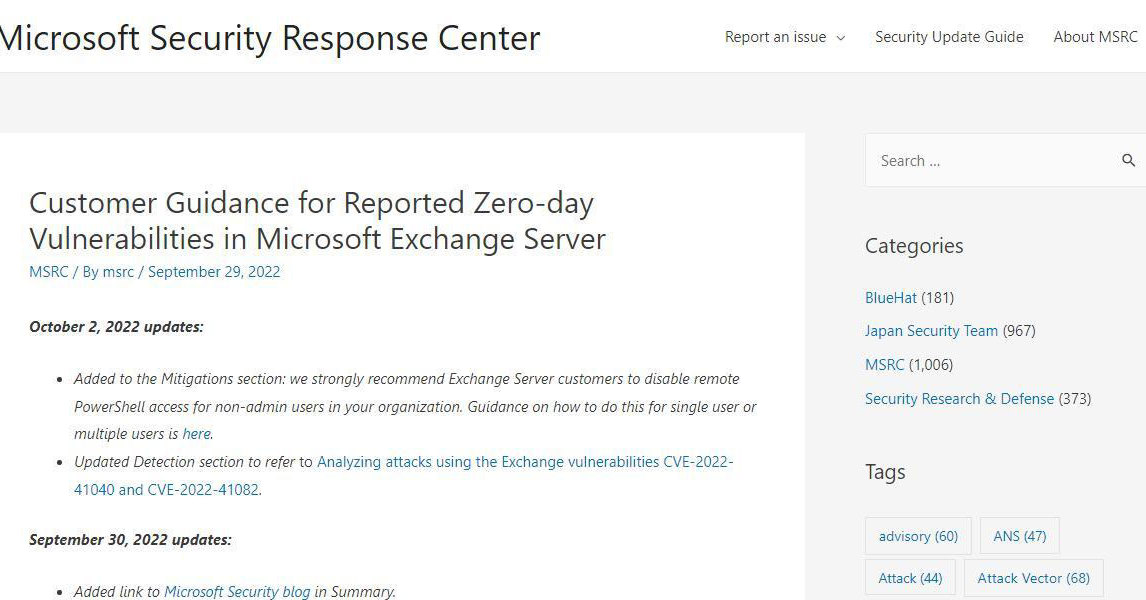Click the Microsoft Security blog link
This screenshot has height=600, width=1146.
click(x=236, y=591)
